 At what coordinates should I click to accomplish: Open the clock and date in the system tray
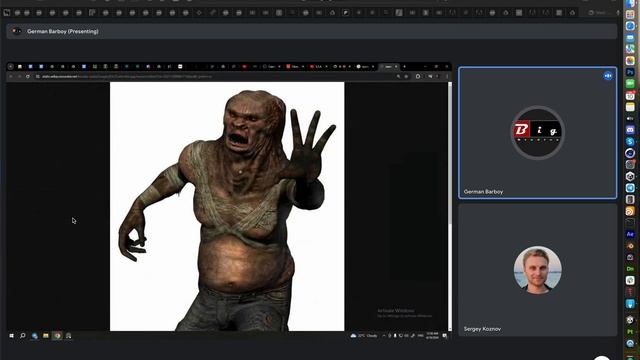[x=432, y=336]
